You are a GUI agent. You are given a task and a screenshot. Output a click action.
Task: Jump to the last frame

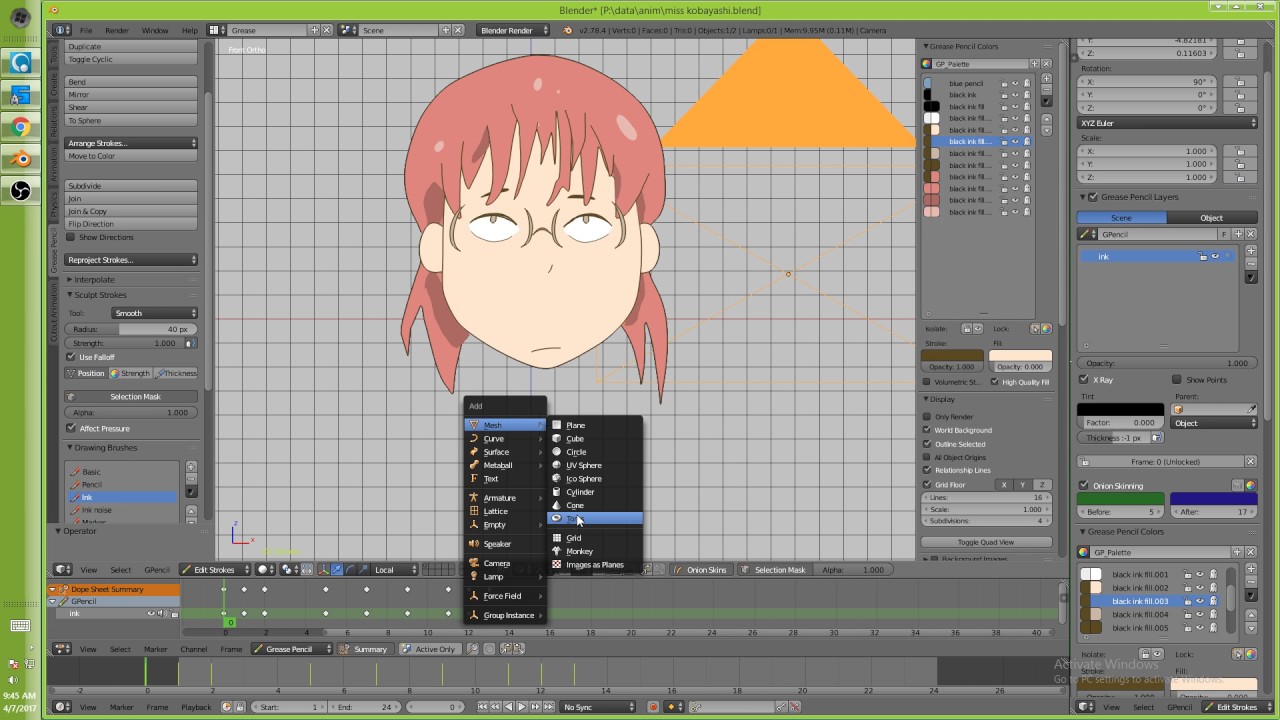(547, 707)
